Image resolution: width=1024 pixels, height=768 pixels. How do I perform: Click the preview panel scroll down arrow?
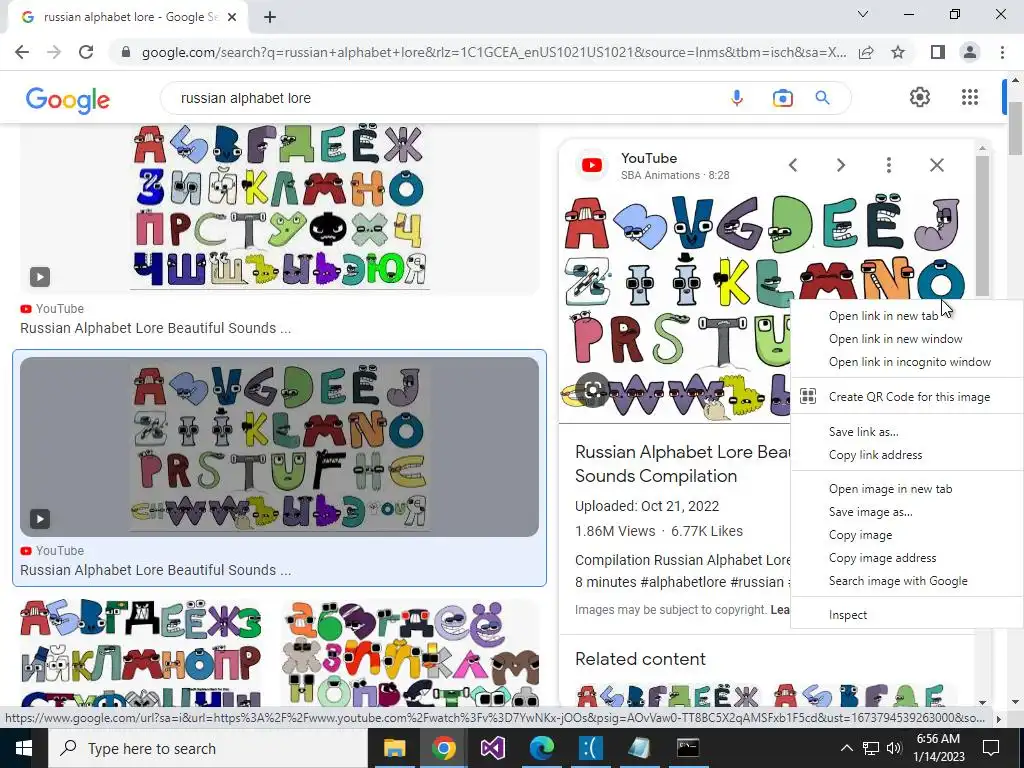pos(982,703)
